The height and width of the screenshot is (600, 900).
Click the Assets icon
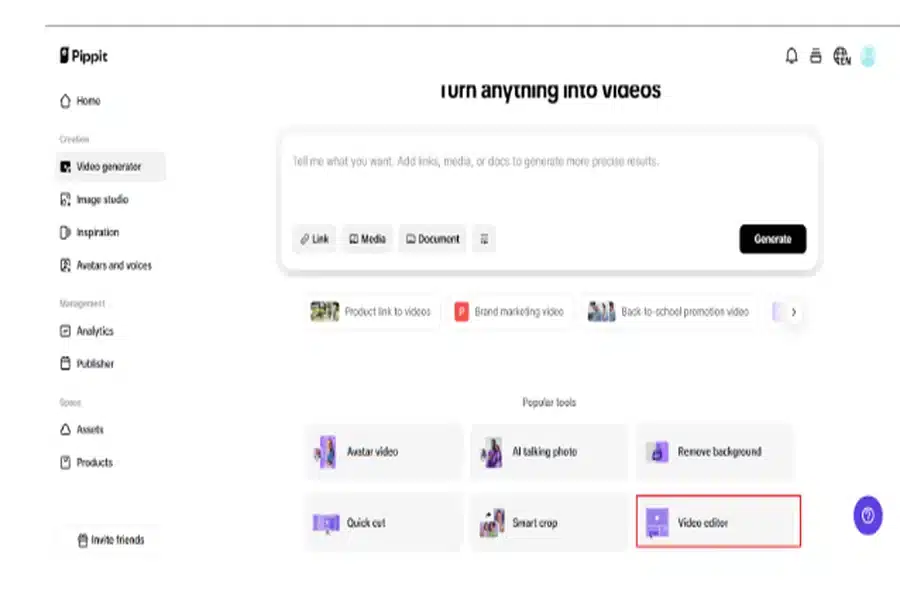pyautogui.click(x=65, y=429)
